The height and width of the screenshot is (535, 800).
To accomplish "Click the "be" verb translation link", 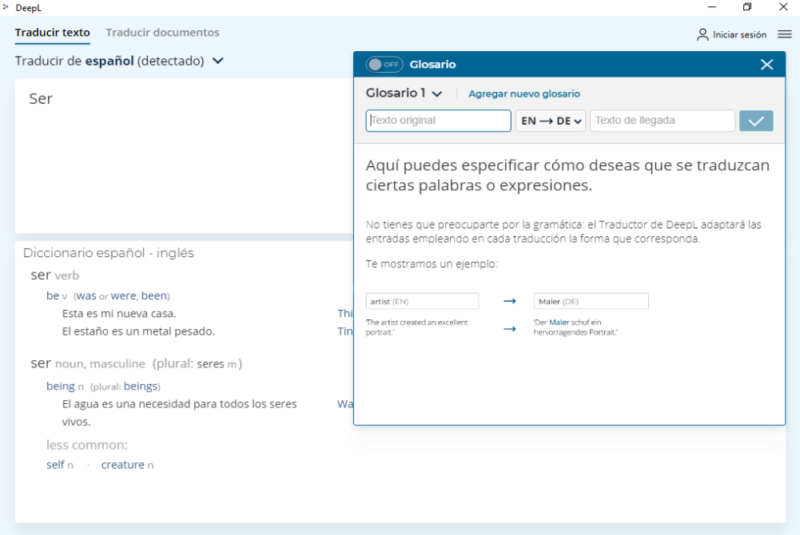I will coord(52,296).
